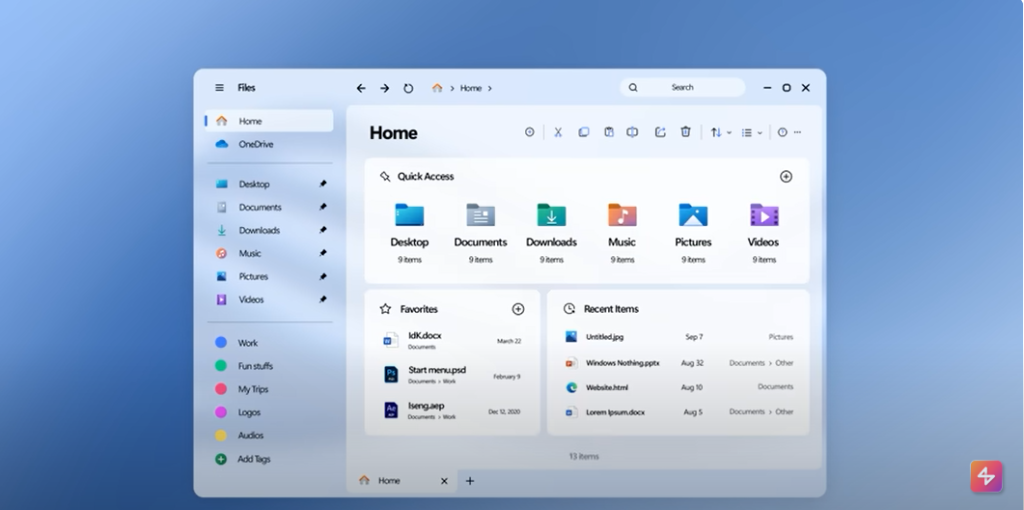1024x510 pixels.
Task: Open Iseng.aep from Favorites
Action: click(452, 410)
